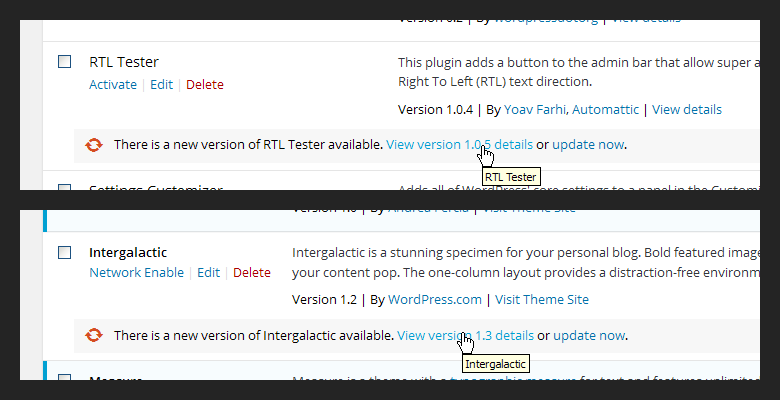The height and width of the screenshot is (400, 780).
Task: View version 1.3 details link
Action: point(466,335)
